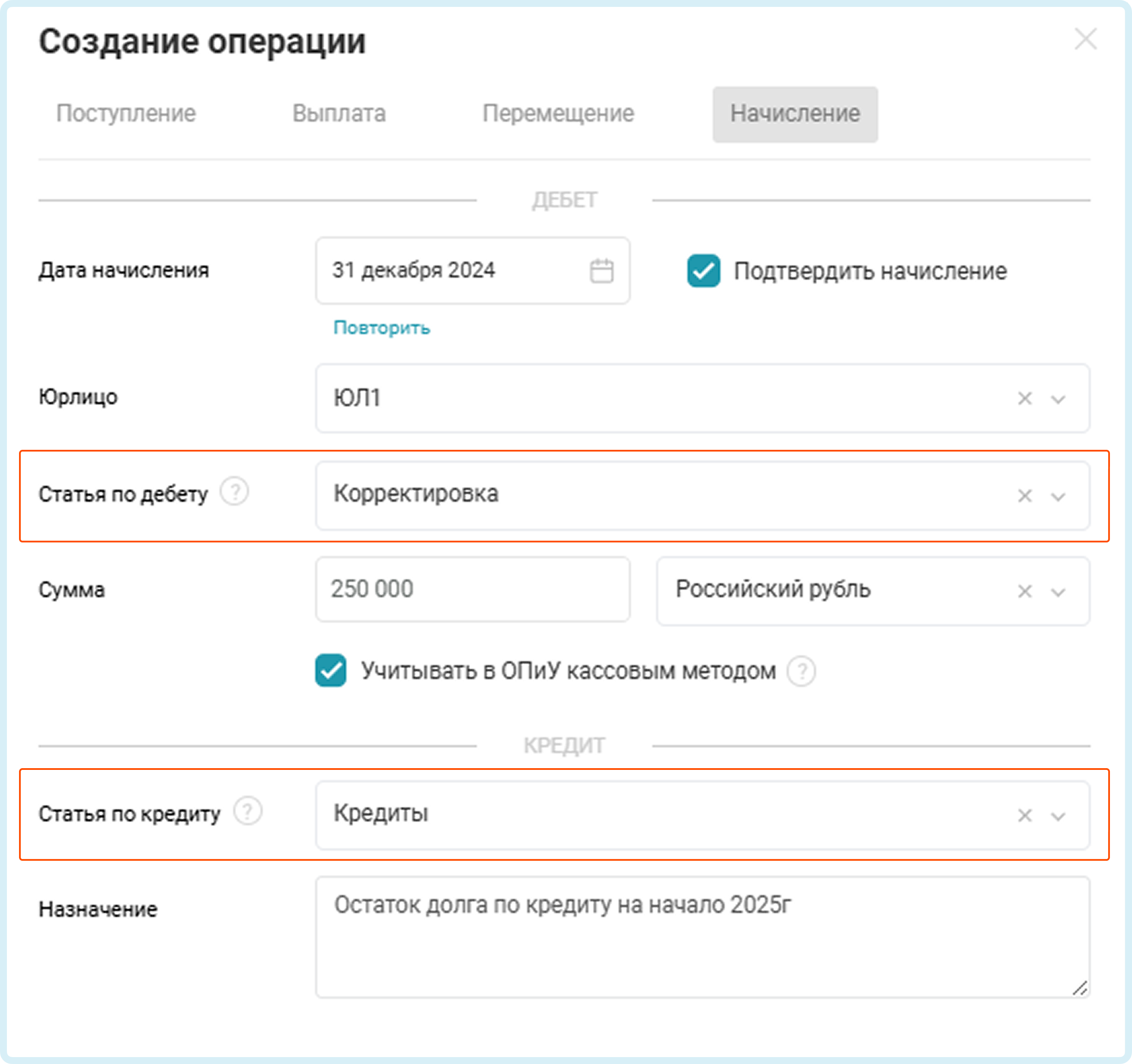Switch to the Поступление tab
This screenshot has height=1064, width=1132.
126,114
